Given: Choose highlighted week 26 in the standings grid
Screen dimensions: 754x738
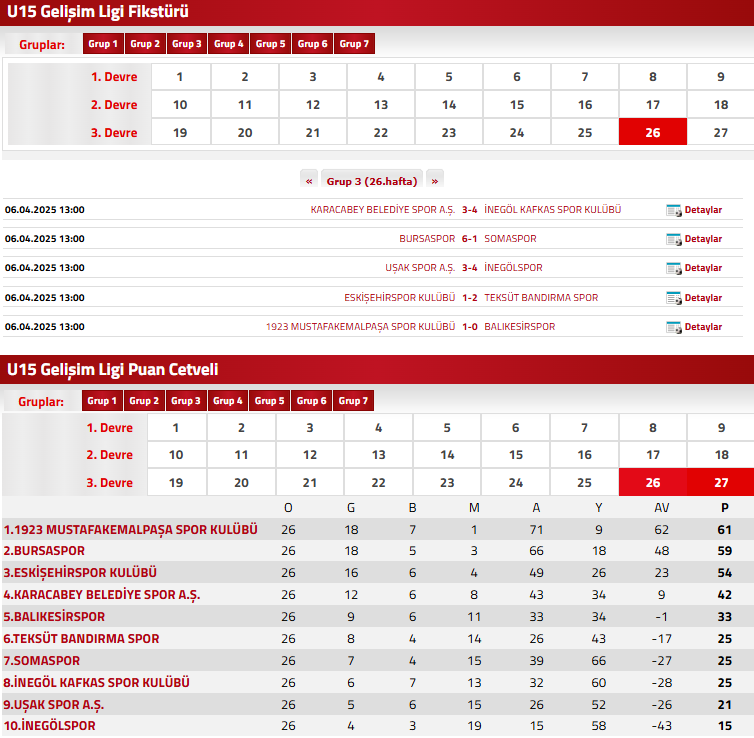Looking at the screenshot, I should (652, 482).
